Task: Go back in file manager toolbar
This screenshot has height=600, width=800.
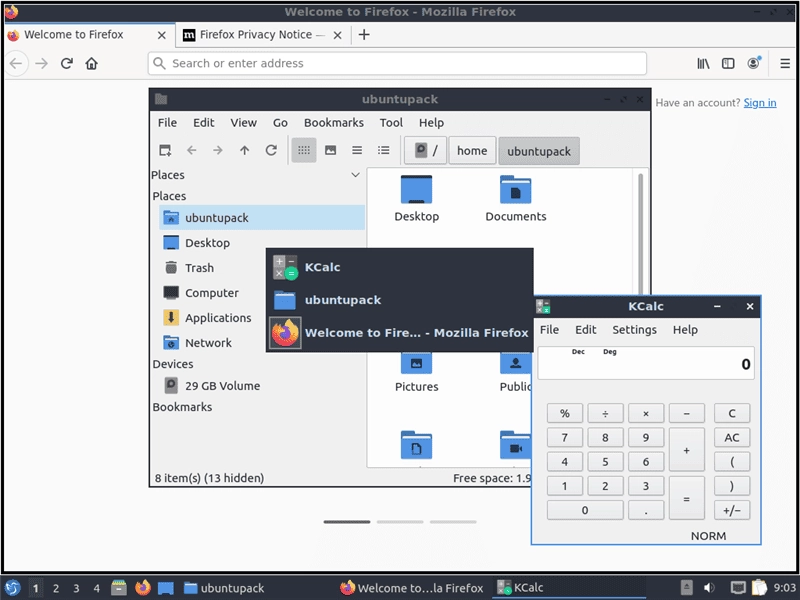Action: 191,150
